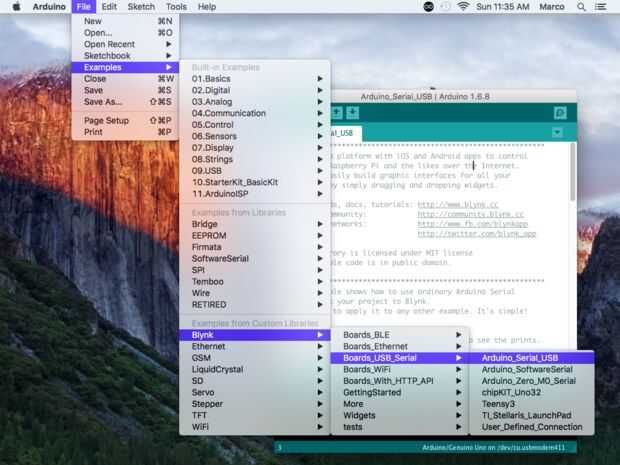Viewport: 620px width, 465px height.
Task: Select the TI_Stellaris_LaunchPad example
Action: (532, 415)
